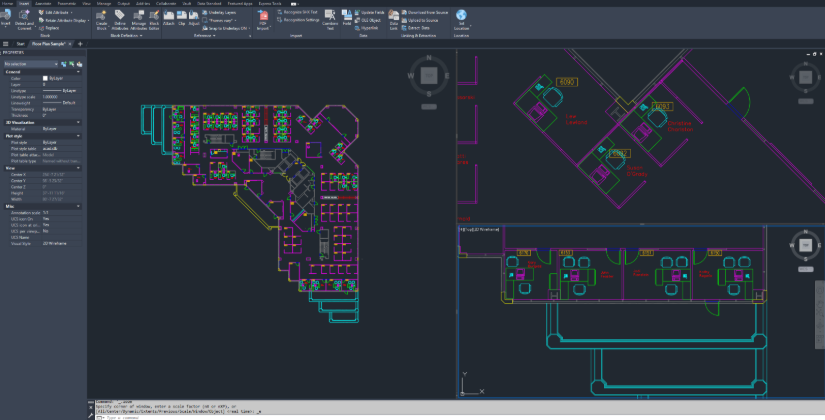825x420 pixels.
Task: Open the Data Link manager
Action: pos(394,19)
